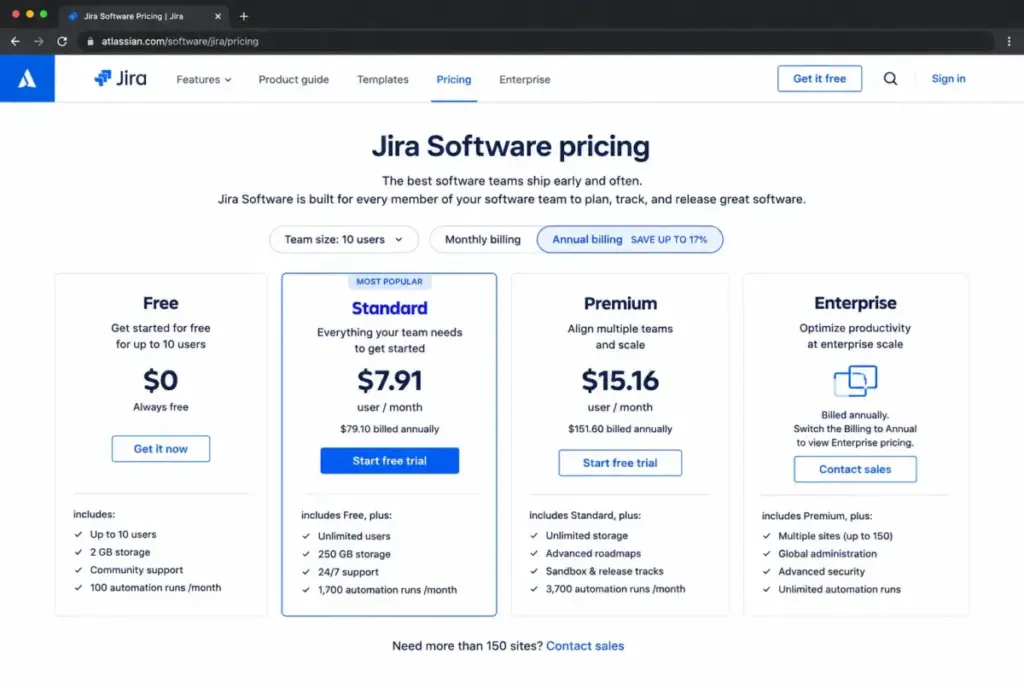Viewport: 1024px width, 683px height.
Task: Click the Jira logo
Action: click(x=121, y=78)
